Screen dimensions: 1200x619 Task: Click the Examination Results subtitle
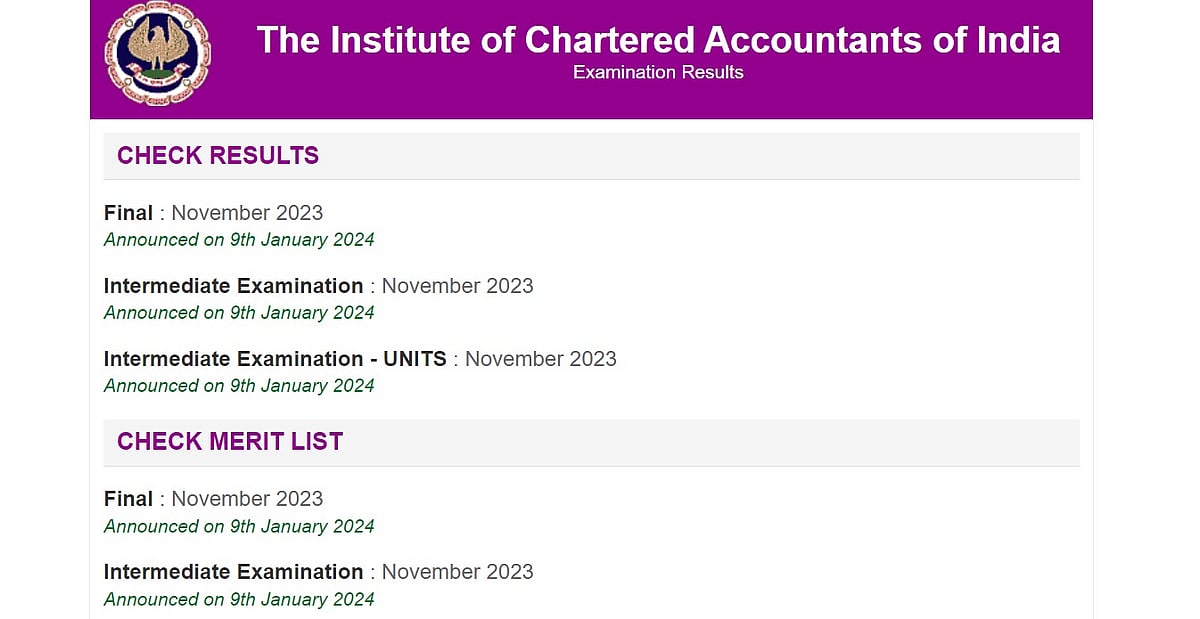pos(657,71)
